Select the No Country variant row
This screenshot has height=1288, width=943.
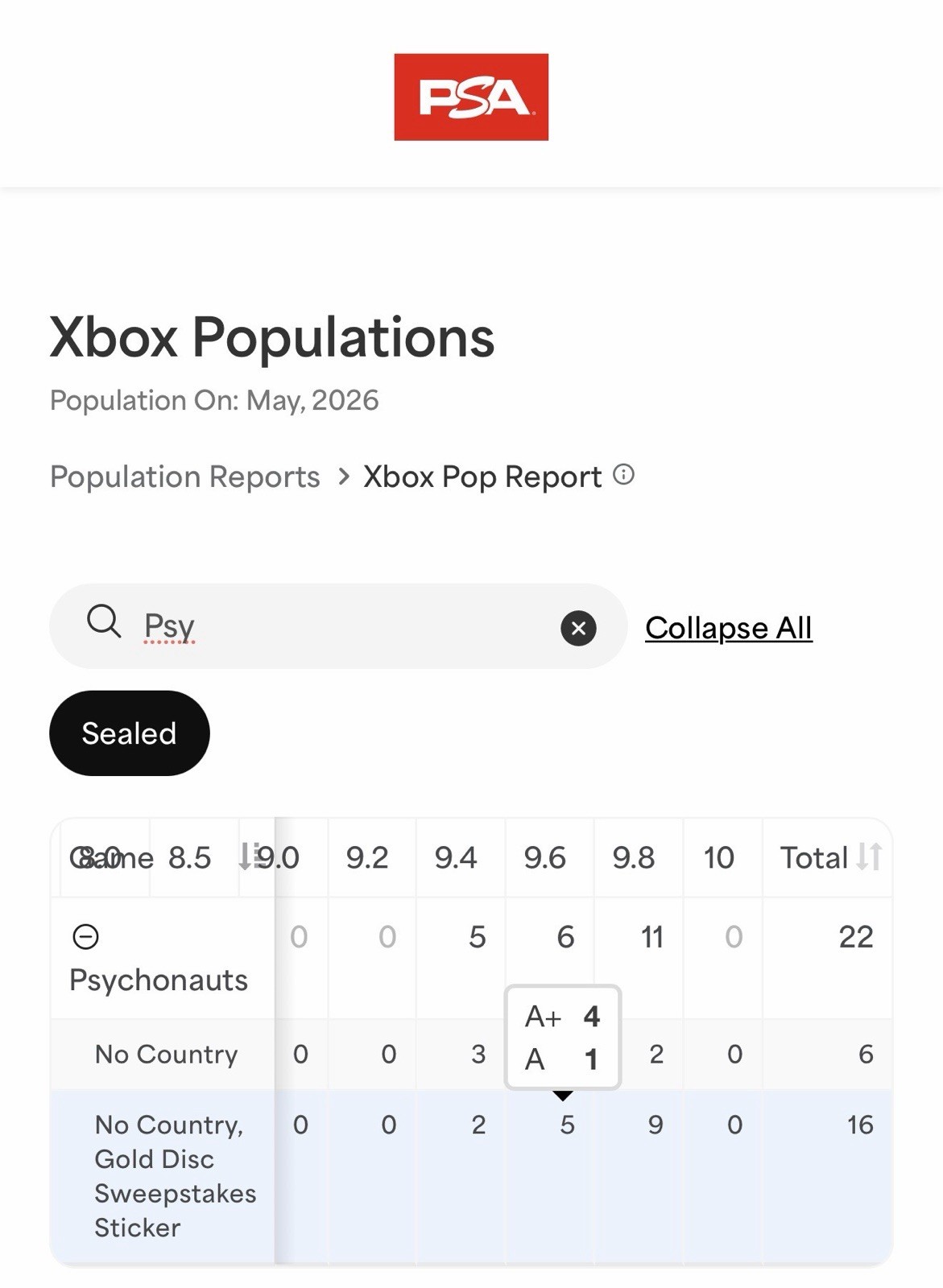[x=471, y=1054]
